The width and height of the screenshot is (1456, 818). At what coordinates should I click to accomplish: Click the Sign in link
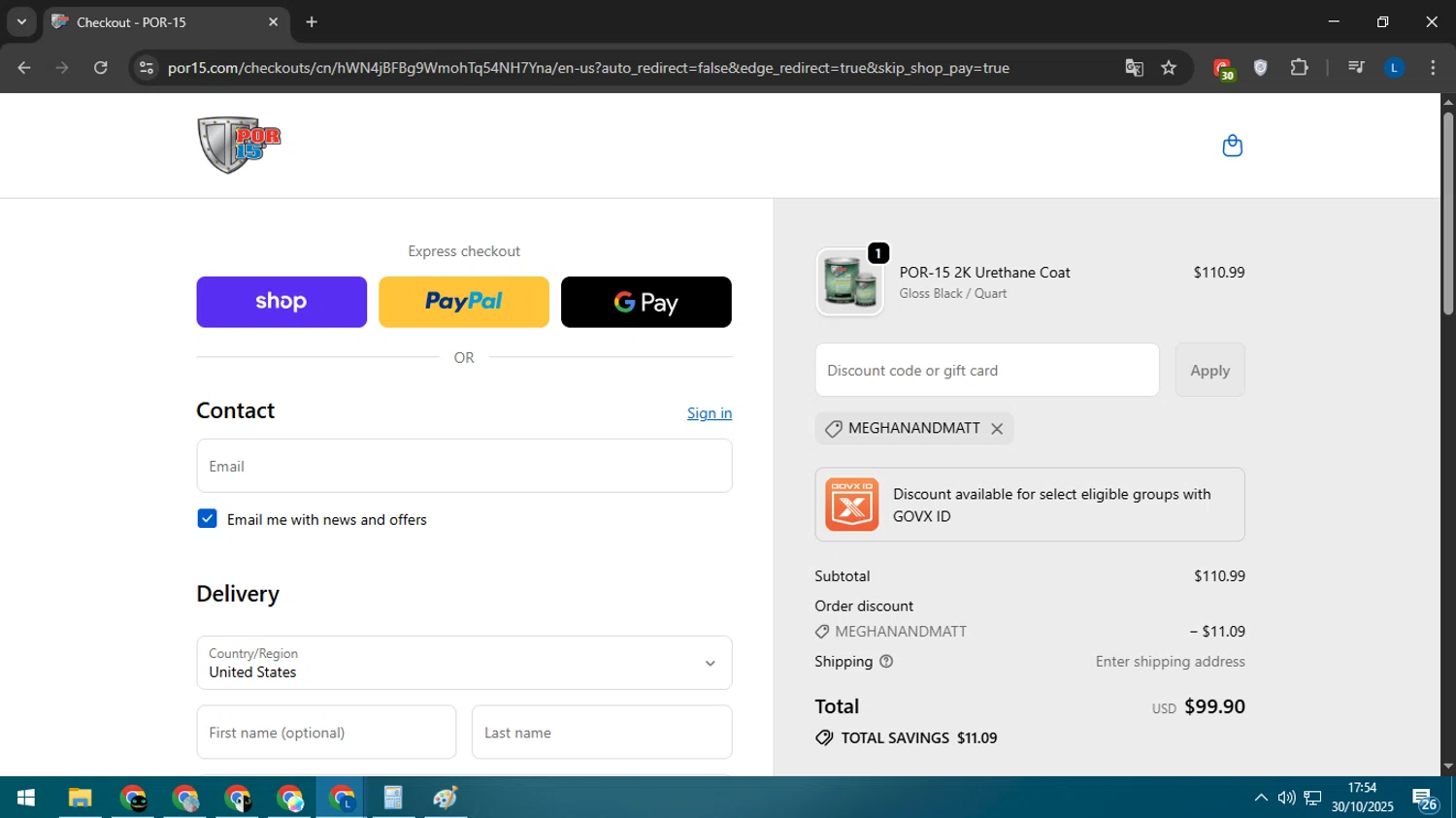[x=710, y=413]
